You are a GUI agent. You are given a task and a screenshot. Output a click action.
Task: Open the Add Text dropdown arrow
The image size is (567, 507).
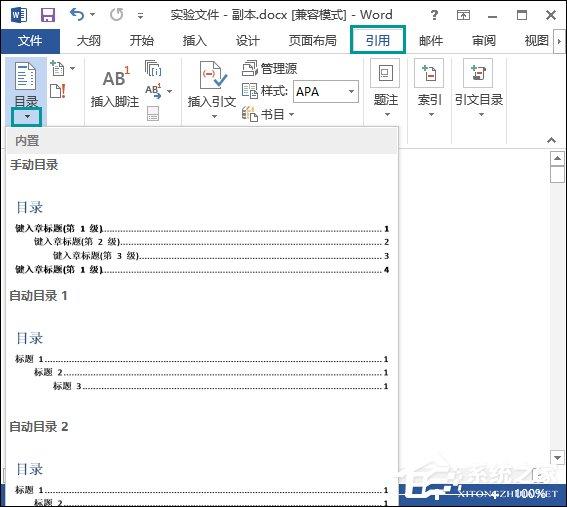tap(73, 68)
